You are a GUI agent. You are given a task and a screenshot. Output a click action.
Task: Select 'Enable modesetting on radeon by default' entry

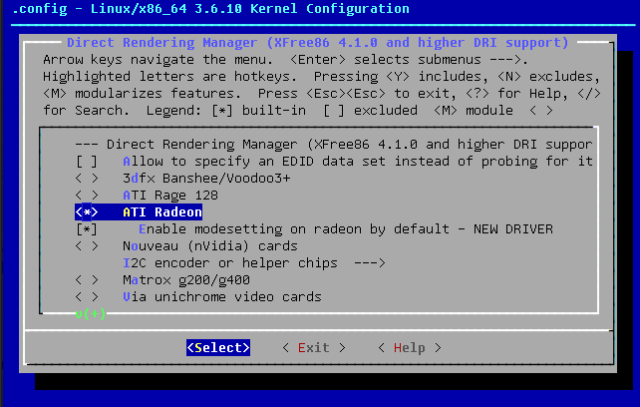346,229
